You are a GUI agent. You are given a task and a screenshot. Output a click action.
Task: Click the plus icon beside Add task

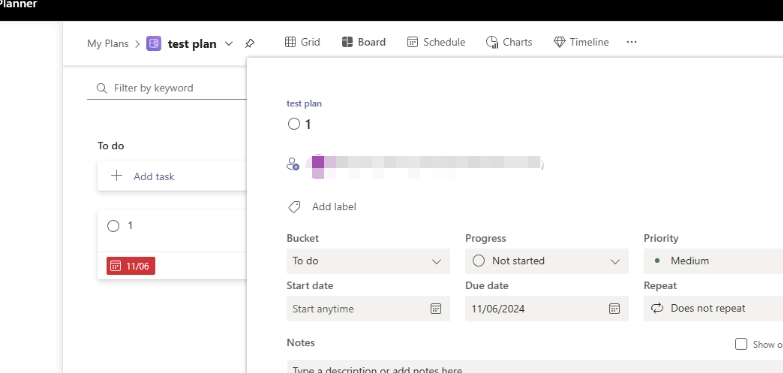[x=116, y=176]
